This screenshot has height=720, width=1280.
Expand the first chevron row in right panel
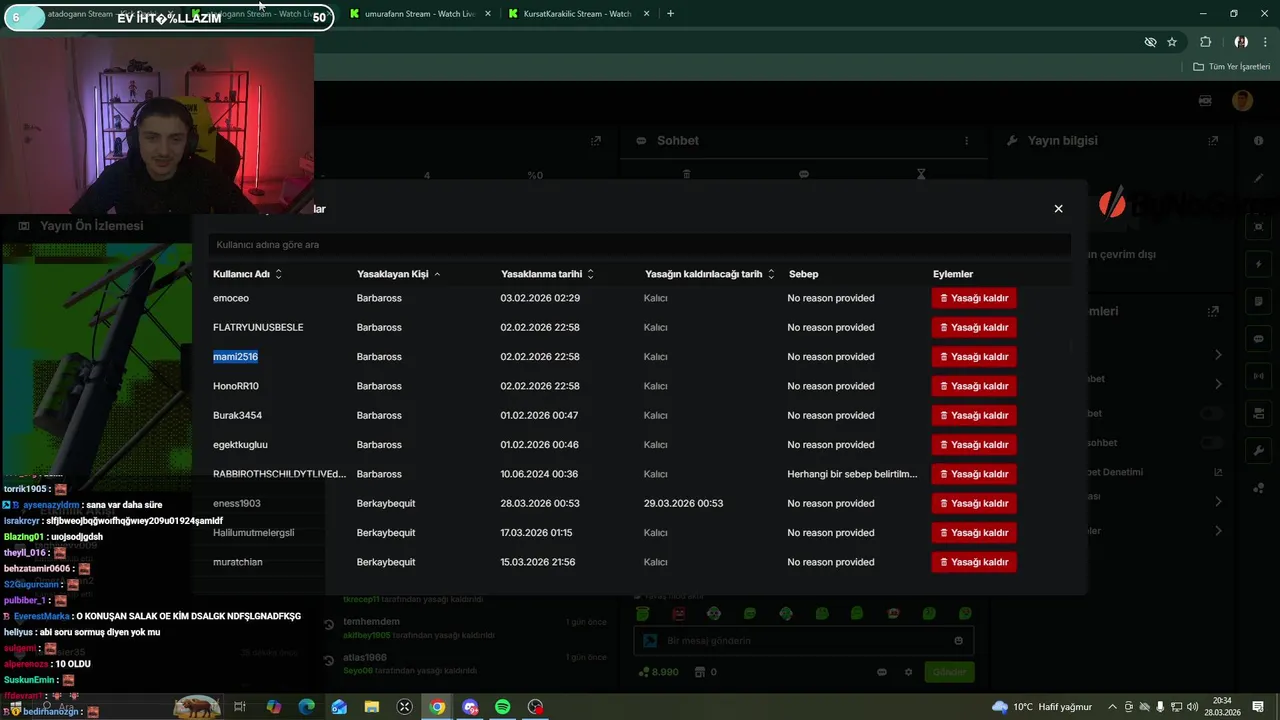coord(1218,355)
